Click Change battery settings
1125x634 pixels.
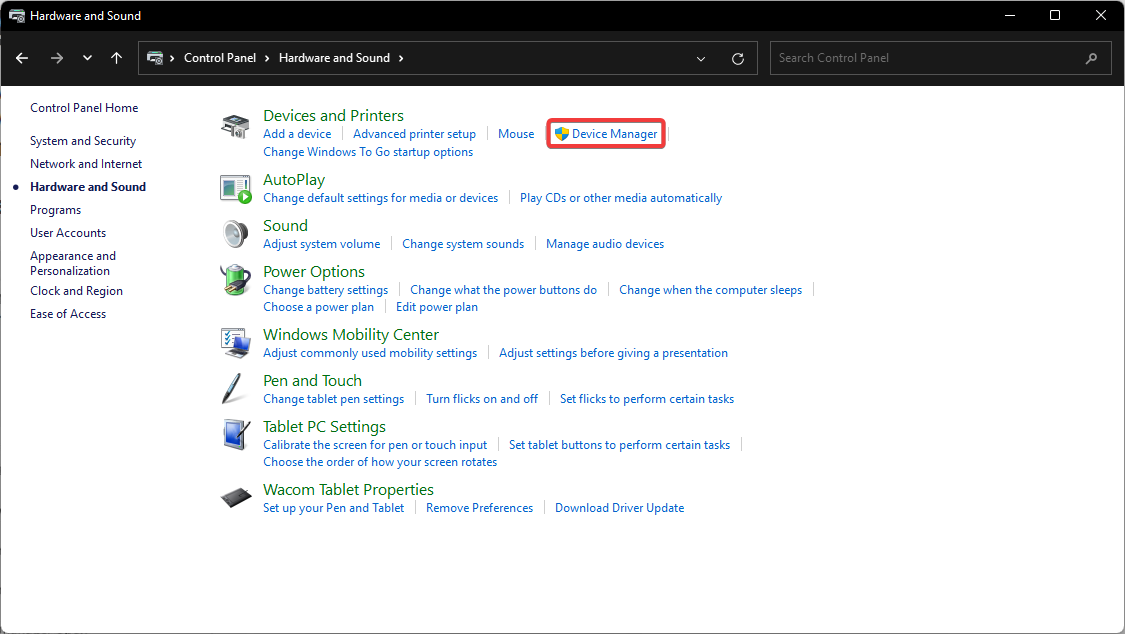tap(325, 290)
